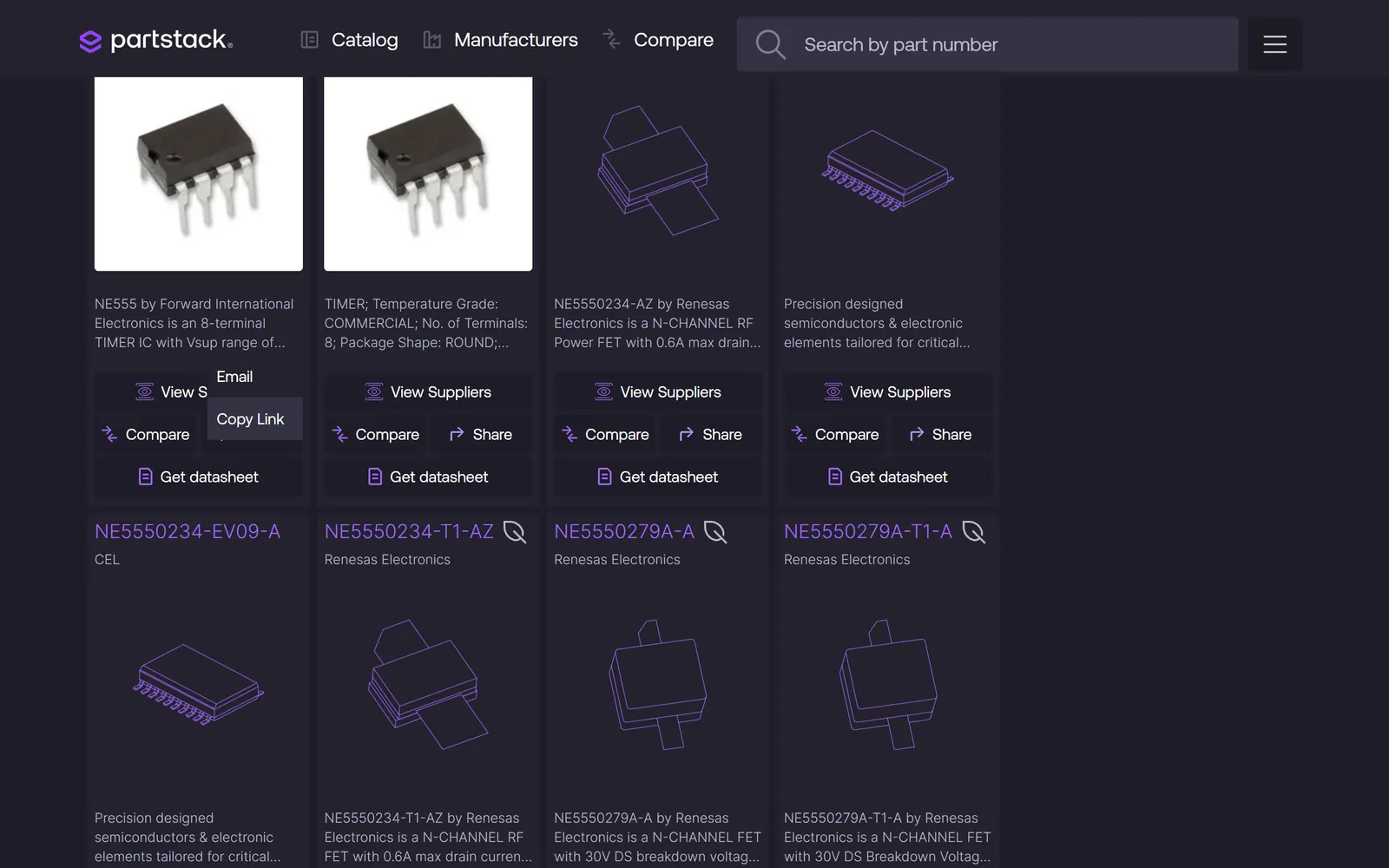1389x868 pixels.
Task: Open the NE5550279A-A part link
Action: 624,531
